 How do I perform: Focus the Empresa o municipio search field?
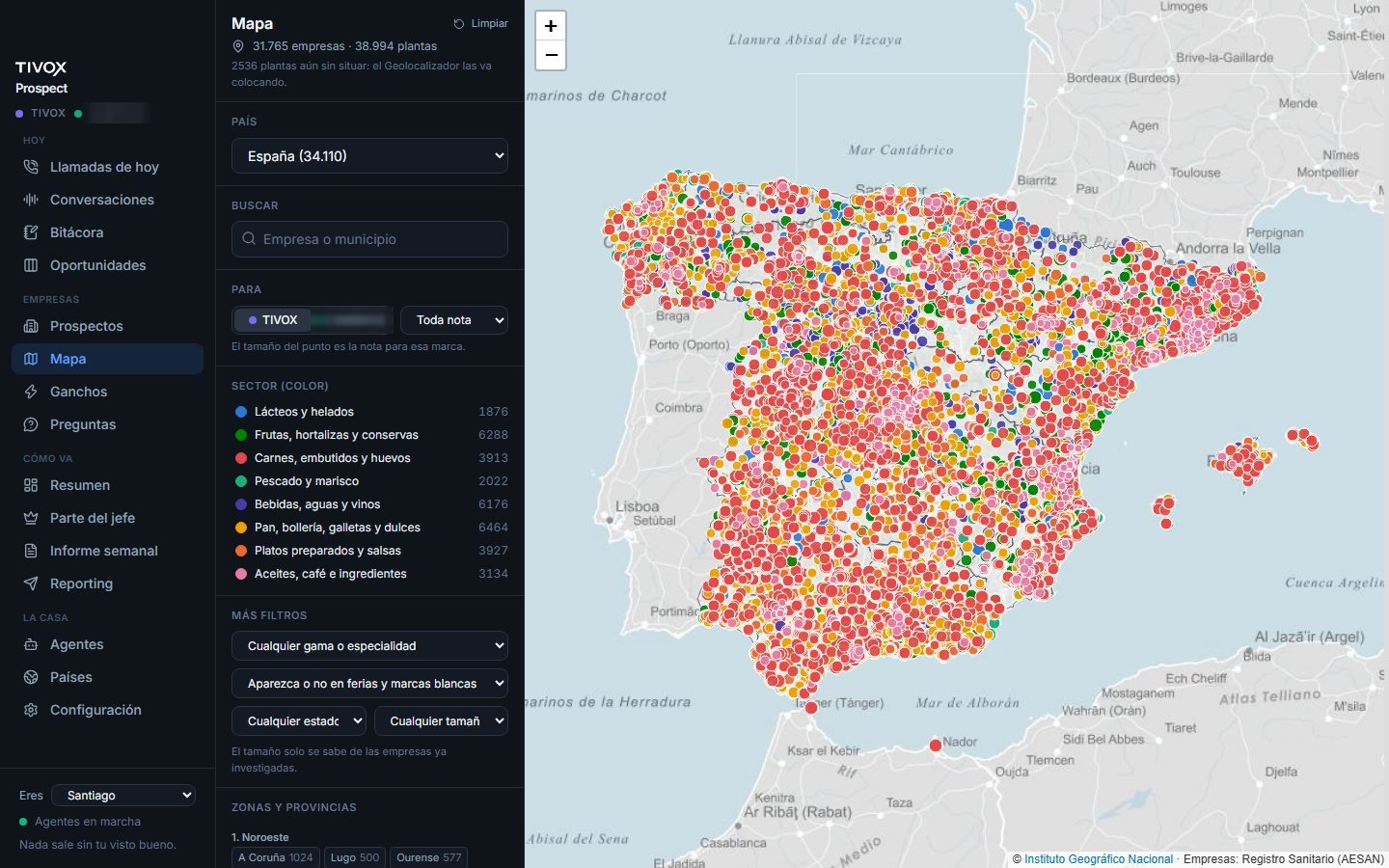coord(369,239)
